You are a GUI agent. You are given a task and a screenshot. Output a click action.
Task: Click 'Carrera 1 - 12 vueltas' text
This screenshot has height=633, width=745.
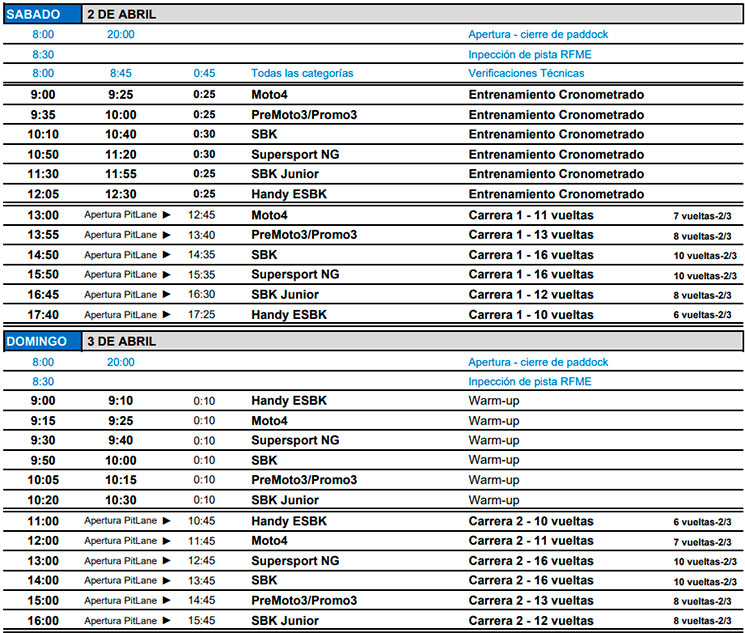click(531, 295)
